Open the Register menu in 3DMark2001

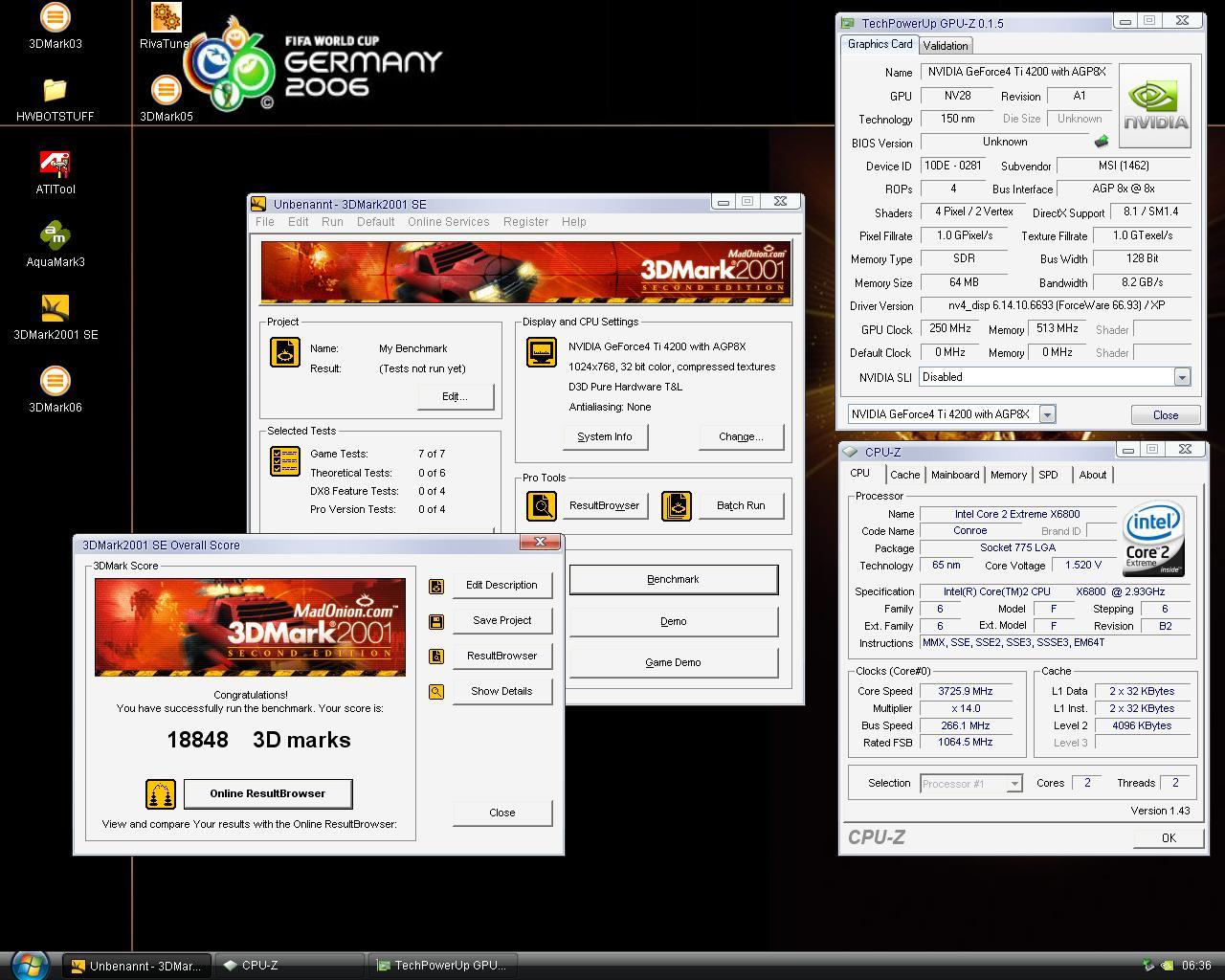tap(526, 222)
